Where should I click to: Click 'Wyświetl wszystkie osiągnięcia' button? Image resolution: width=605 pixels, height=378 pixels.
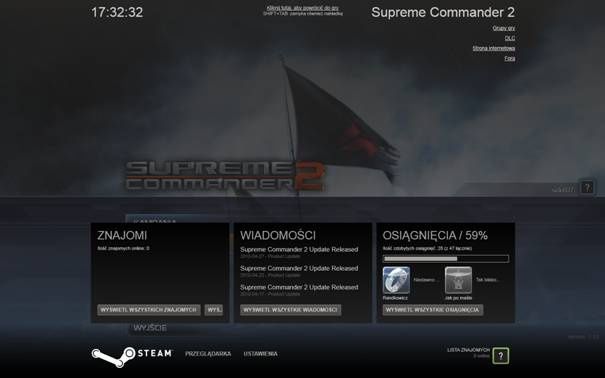pyautogui.click(x=433, y=310)
